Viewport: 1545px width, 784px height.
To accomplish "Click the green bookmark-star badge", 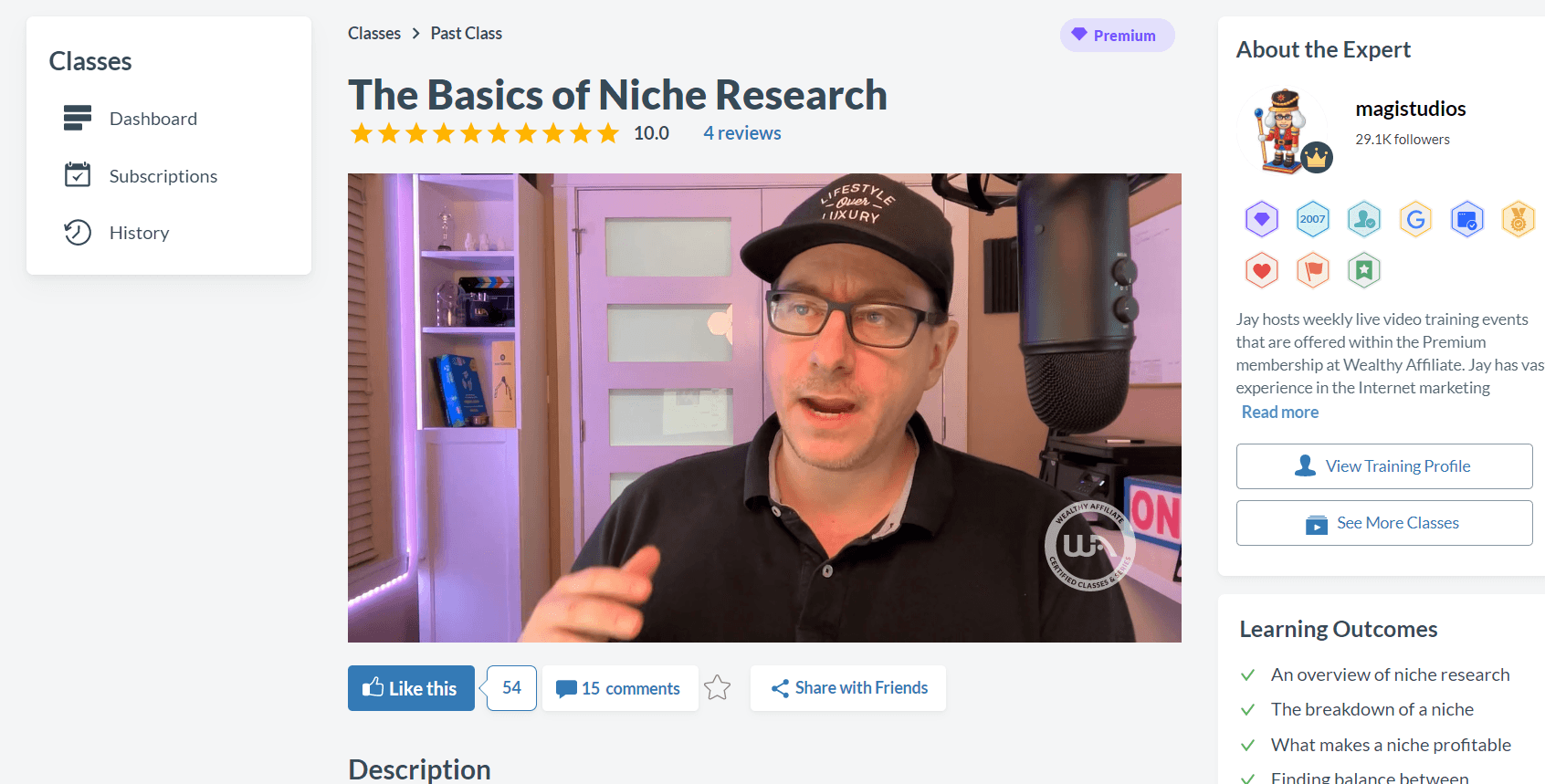I will 1364,270.
